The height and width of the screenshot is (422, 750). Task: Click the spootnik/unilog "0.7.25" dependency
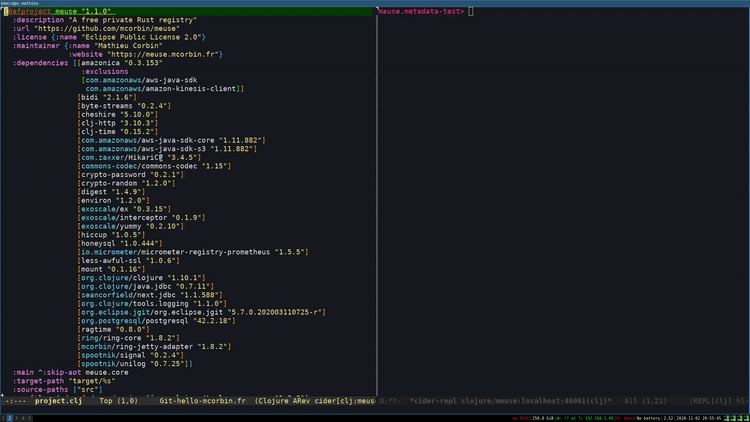point(132,365)
